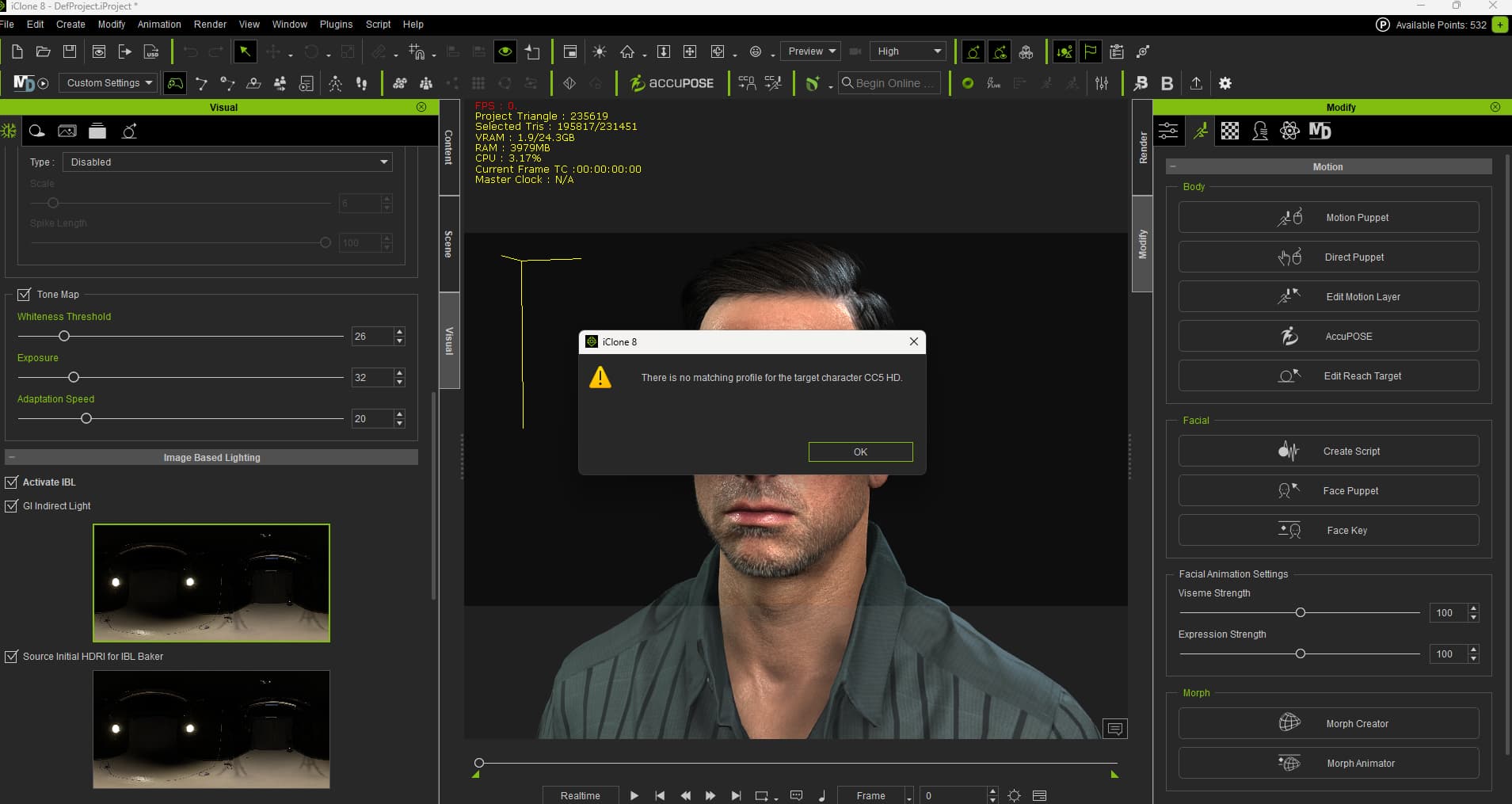1512x804 pixels.
Task: Disable the Activate IBL checkbox
Action: (x=11, y=482)
